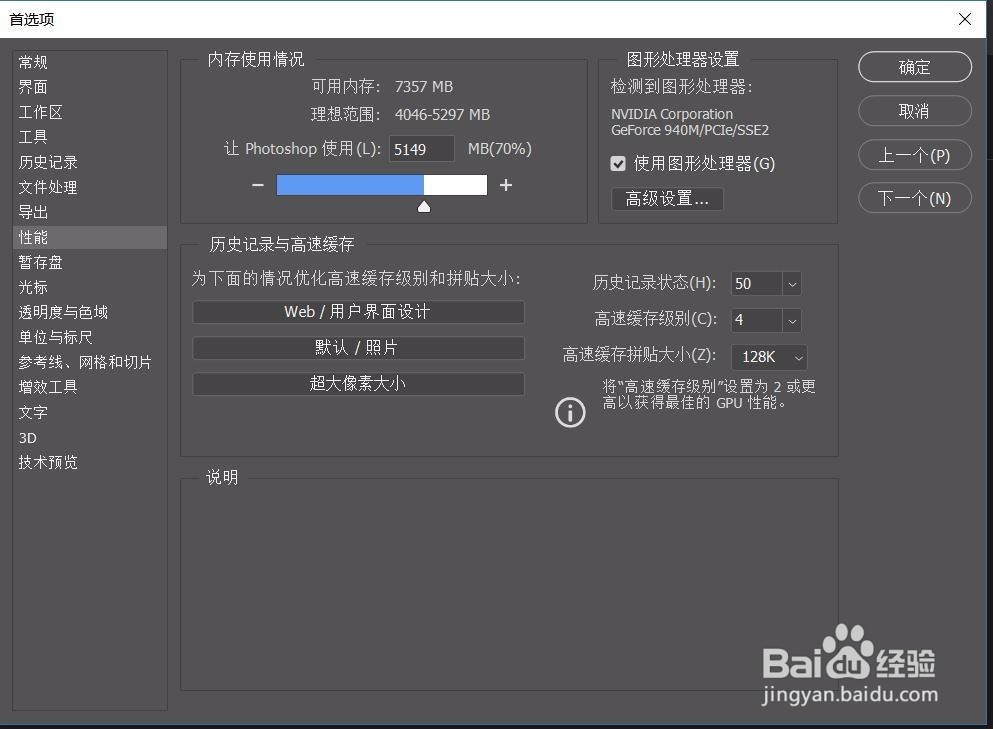Select the highlighted 性能 category

click(x=90, y=238)
